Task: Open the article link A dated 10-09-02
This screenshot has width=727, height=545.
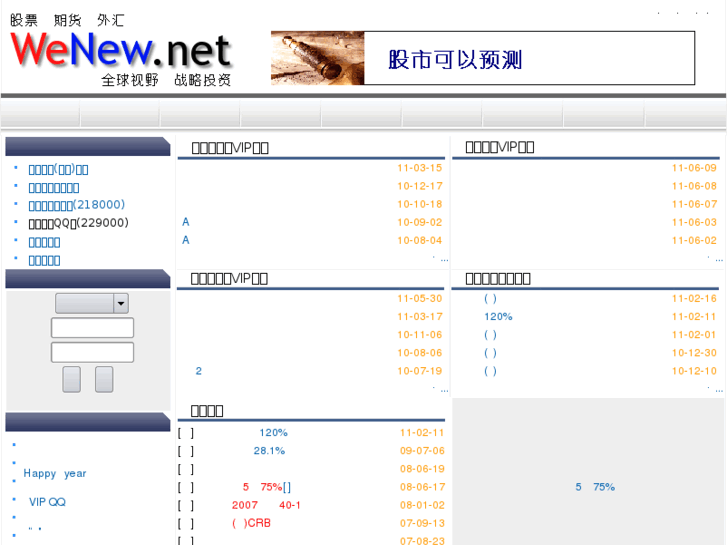Action: [185, 222]
